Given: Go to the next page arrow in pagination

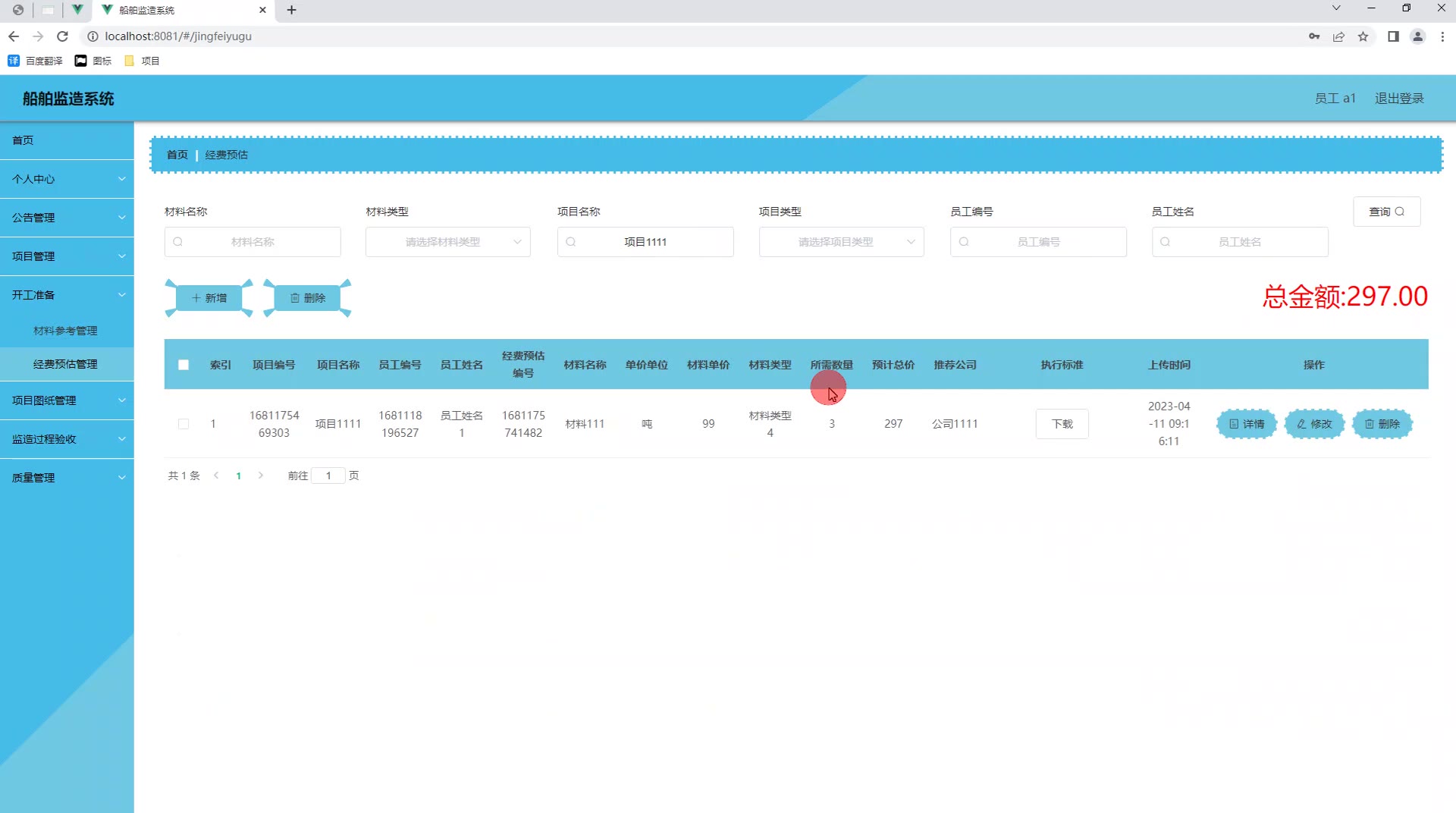Looking at the screenshot, I should (261, 476).
